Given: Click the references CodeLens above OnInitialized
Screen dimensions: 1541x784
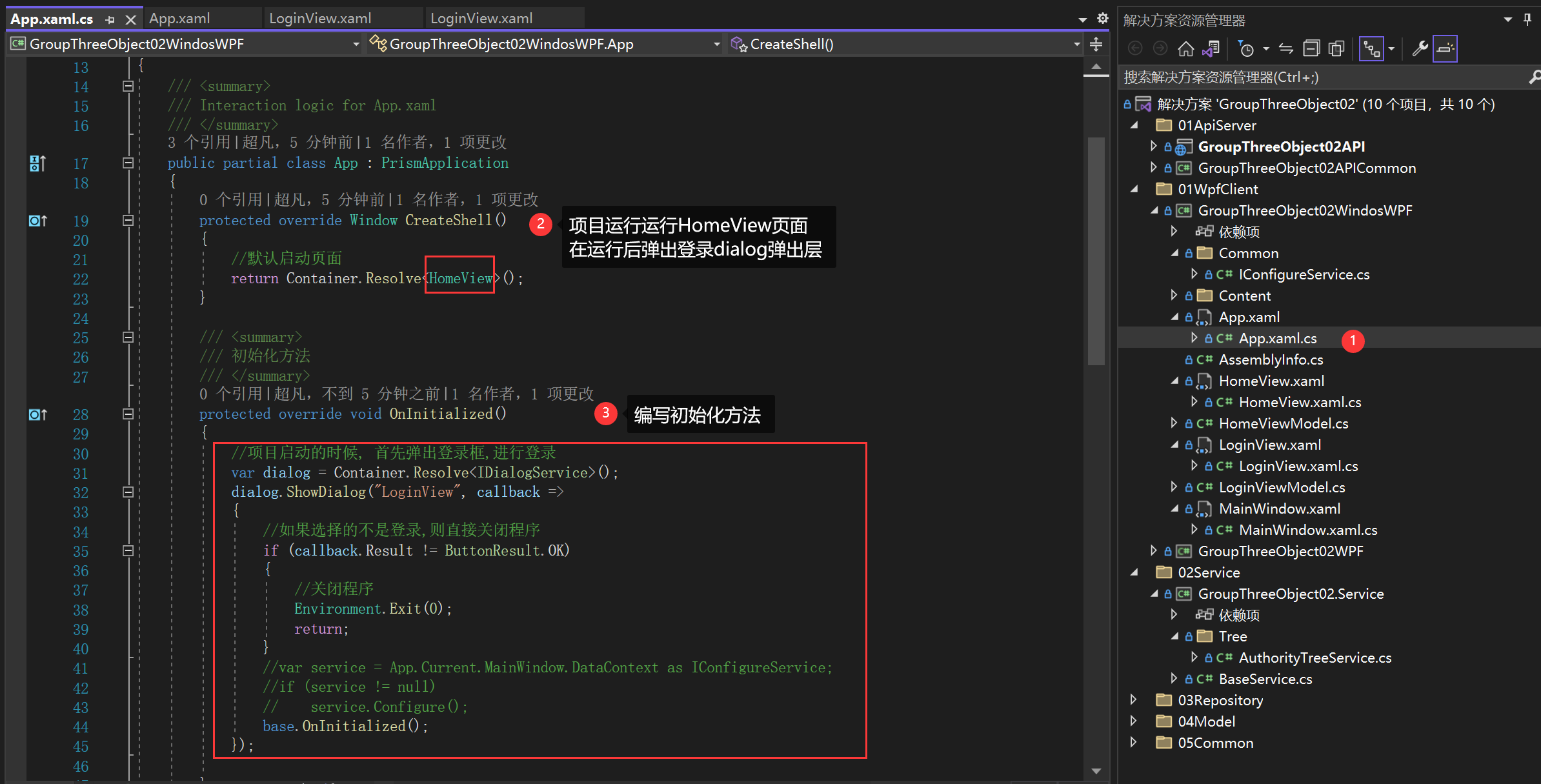Looking at the screenshot, I should point(231,394).
